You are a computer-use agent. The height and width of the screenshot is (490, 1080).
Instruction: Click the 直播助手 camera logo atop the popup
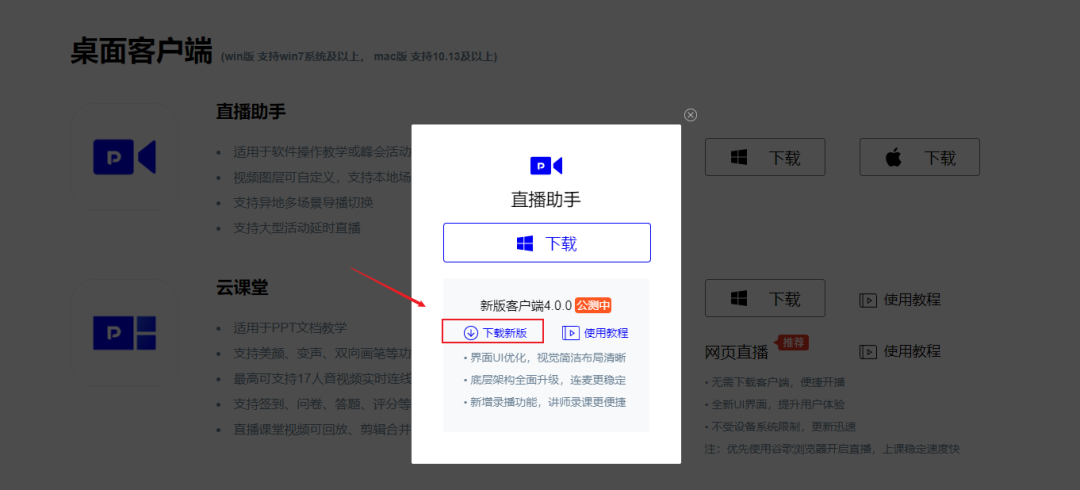click(x=546, y=165)
